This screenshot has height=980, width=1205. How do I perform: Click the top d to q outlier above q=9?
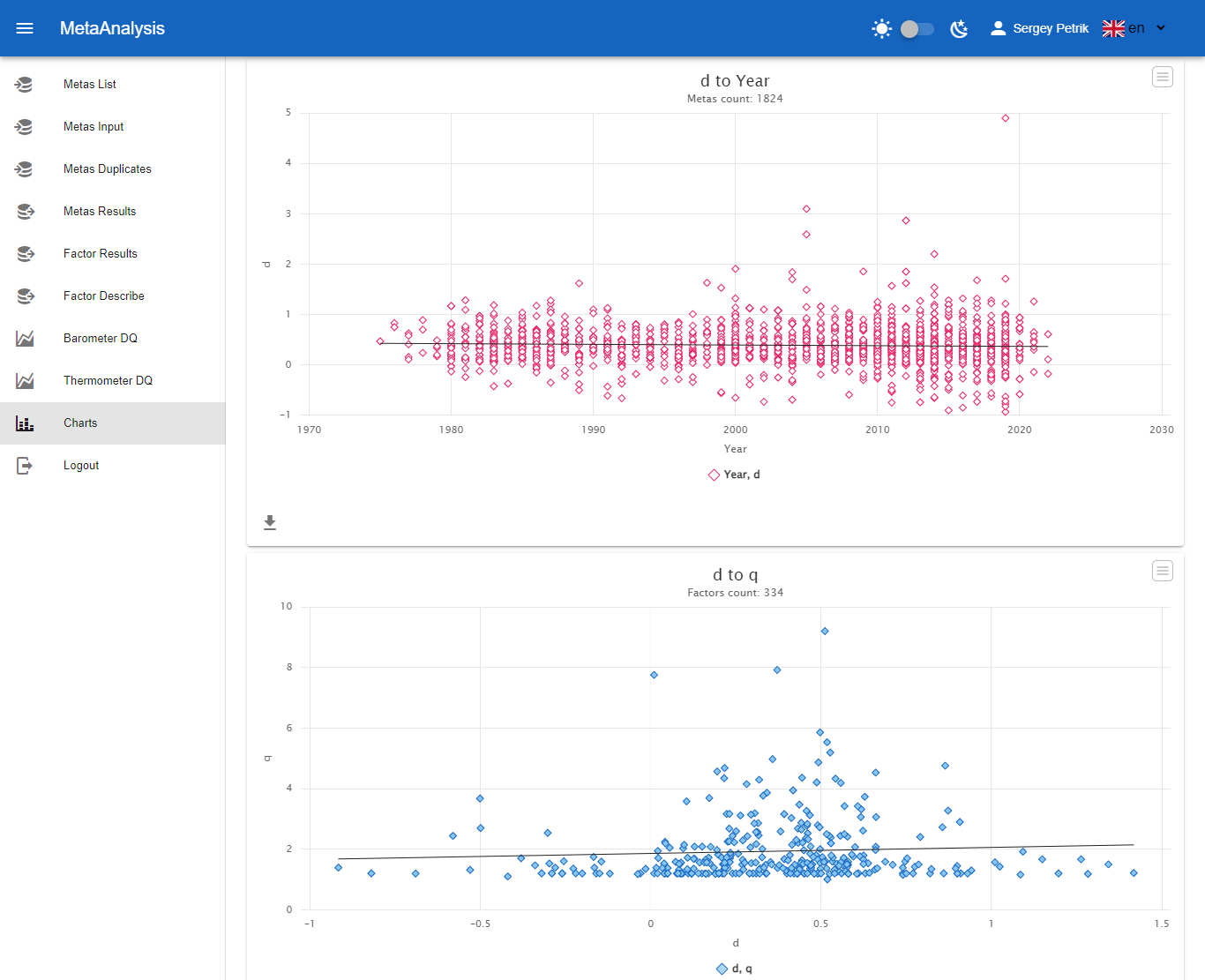point(825,632)
